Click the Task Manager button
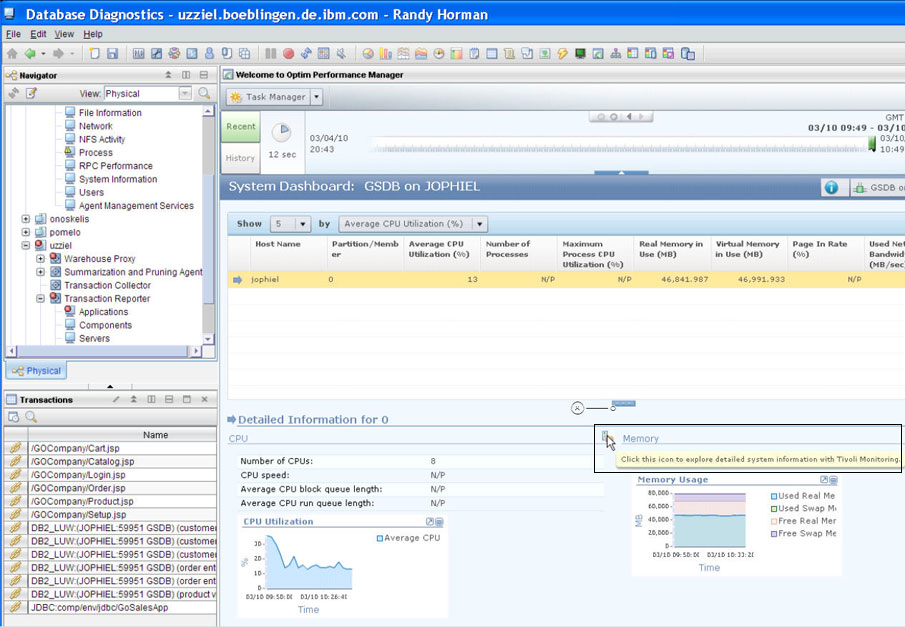Viewport: 905px width, 627px height. (x=269, y=97)
